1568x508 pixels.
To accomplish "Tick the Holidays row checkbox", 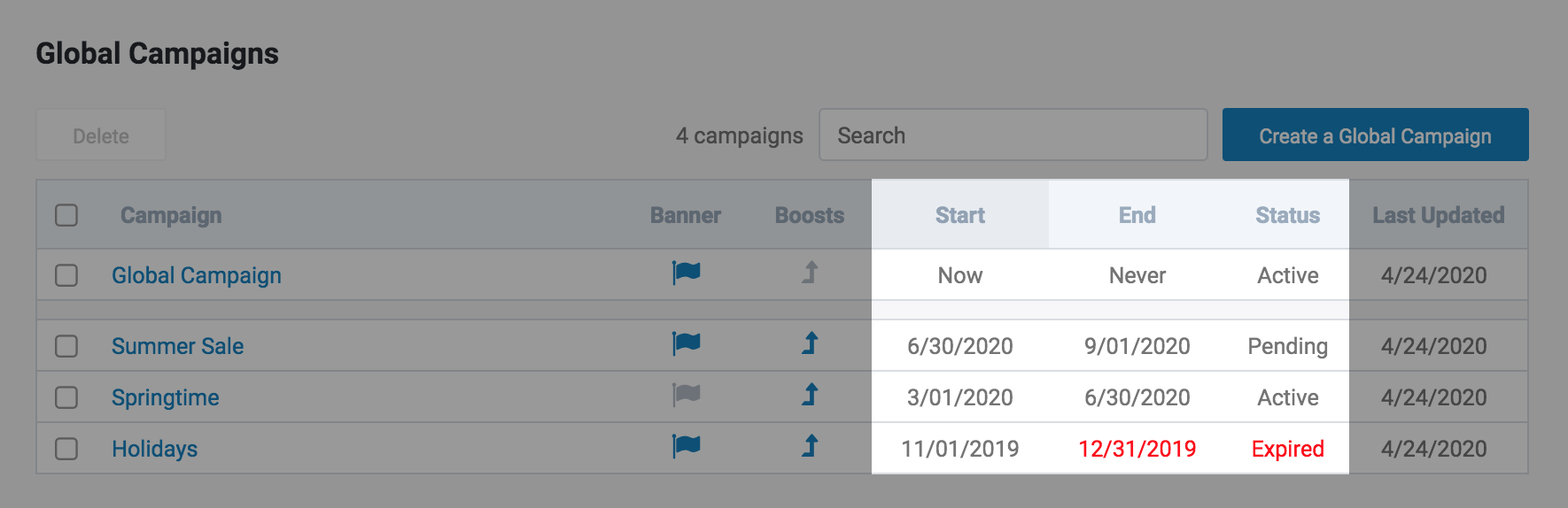I will click(x=66, y=449).
